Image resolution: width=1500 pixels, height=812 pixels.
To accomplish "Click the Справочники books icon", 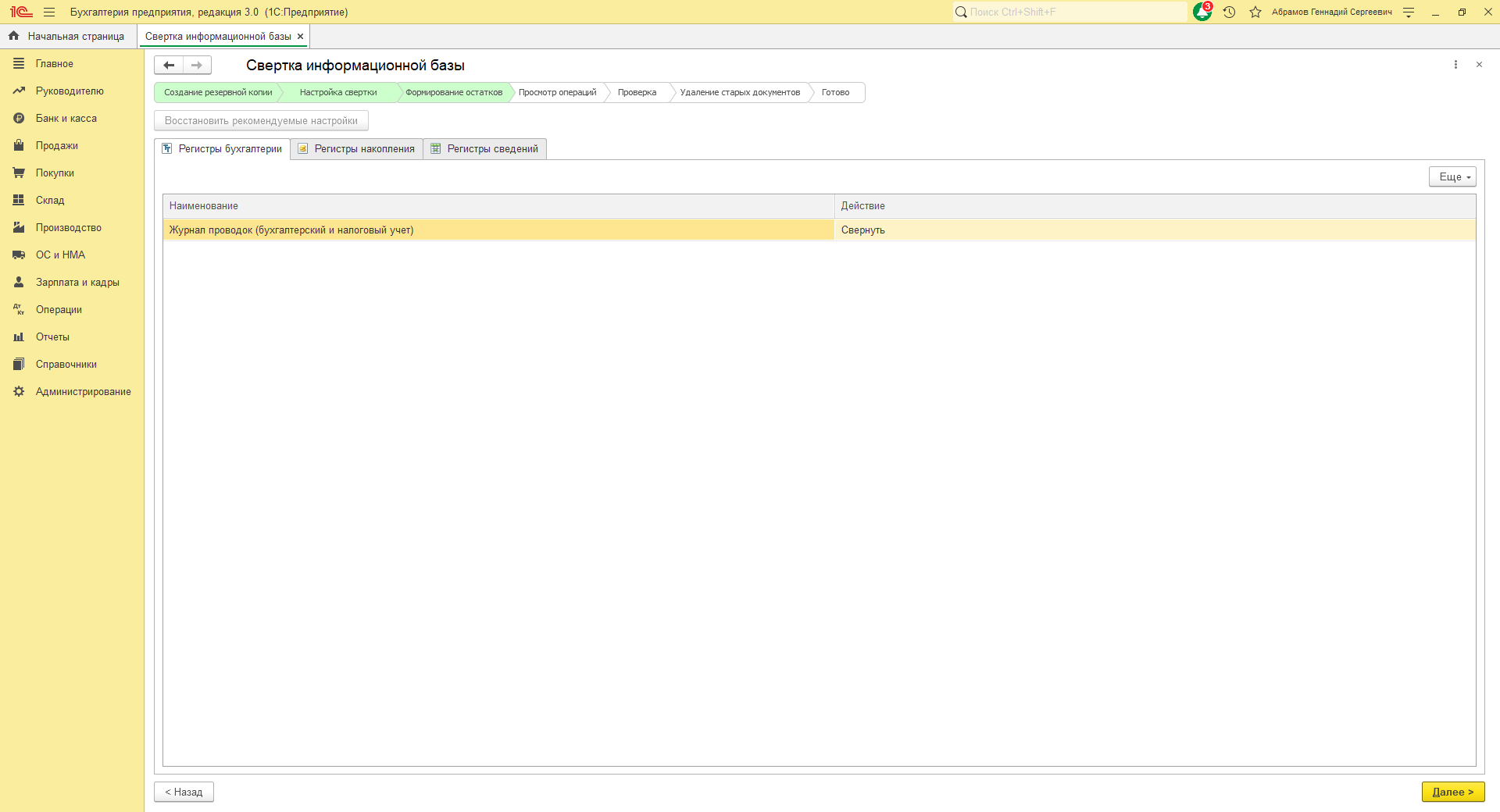I will point(19,364).
